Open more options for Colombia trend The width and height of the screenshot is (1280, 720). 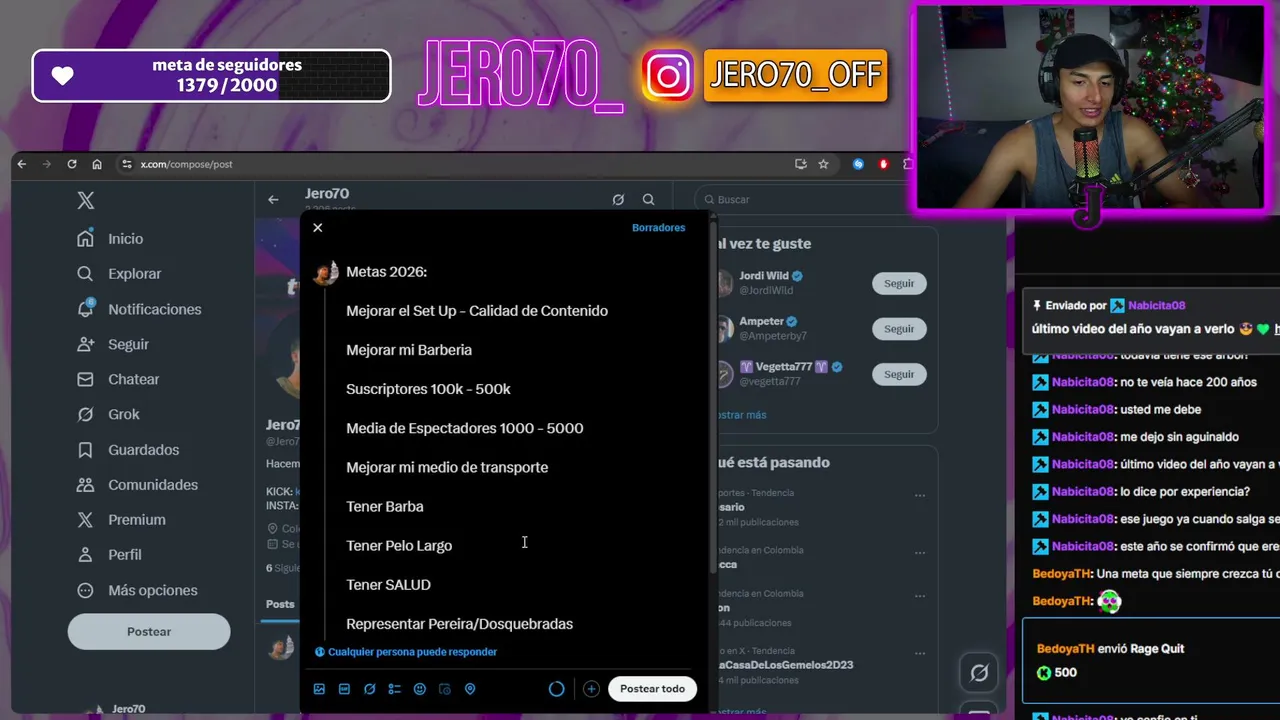tap(919, 553)
